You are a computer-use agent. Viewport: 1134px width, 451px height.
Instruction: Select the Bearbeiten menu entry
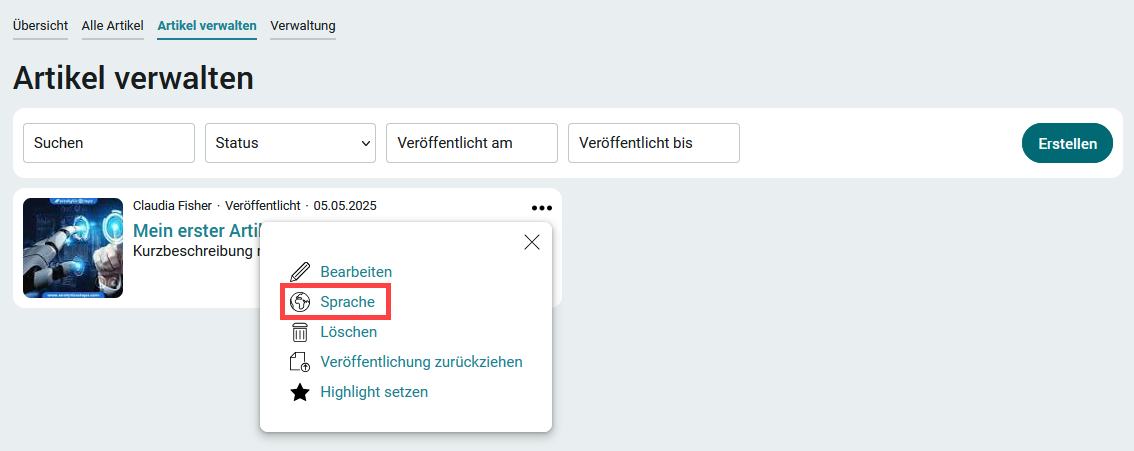(356, 272)
